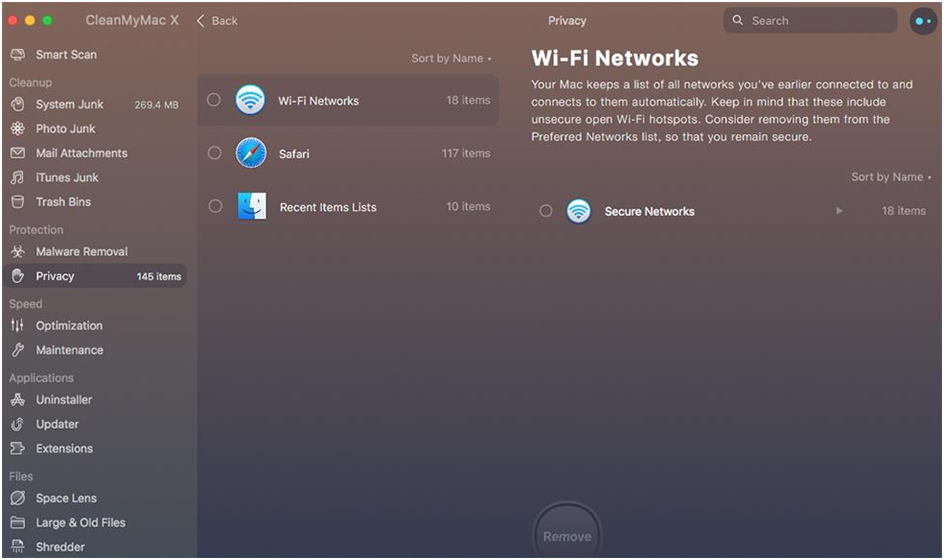Open Trash Bins module label
The image size is (944, 560).
[x=63, y=202]
